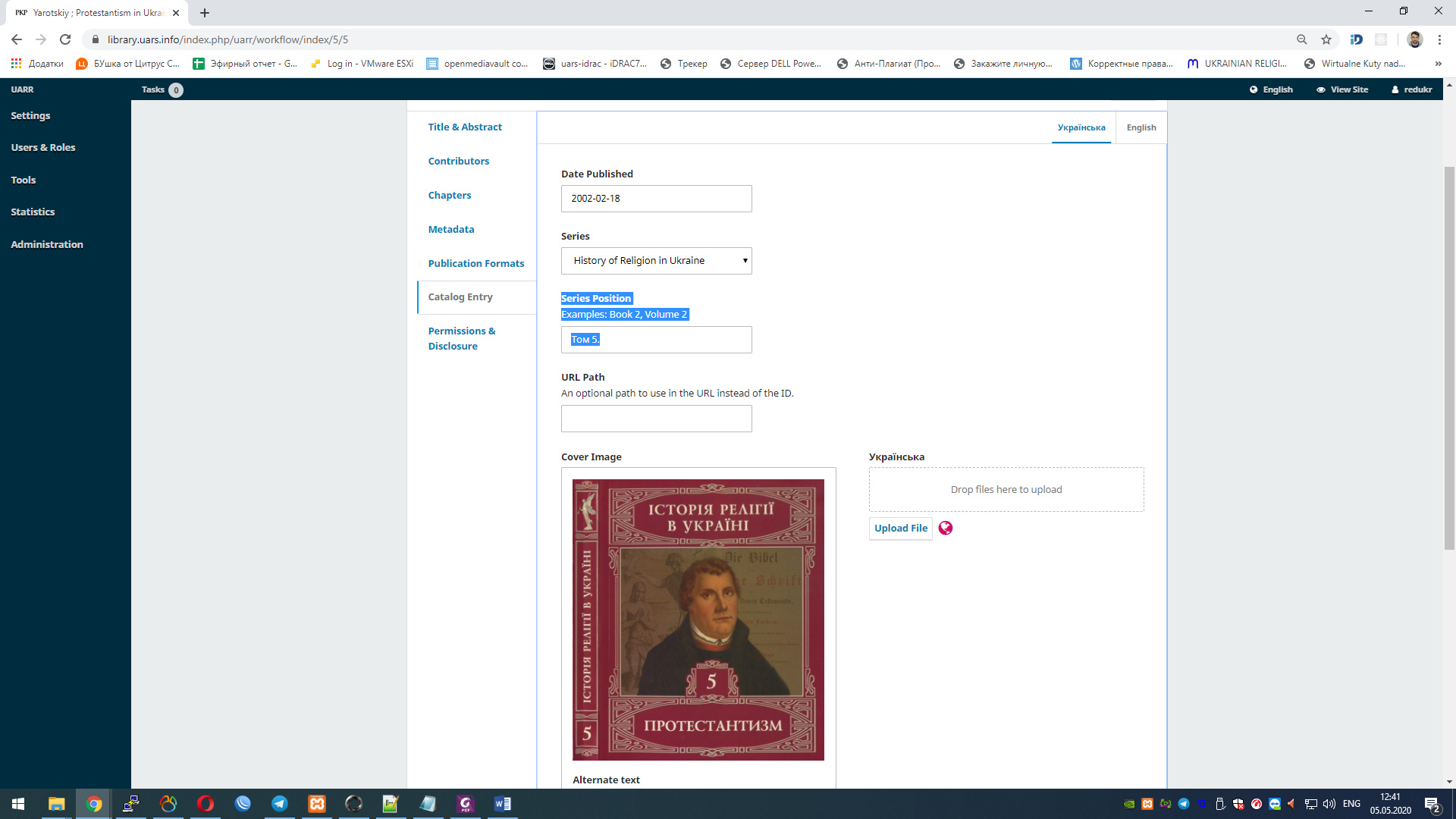
Task: Switch to the English language tab
Action: 1141,127
